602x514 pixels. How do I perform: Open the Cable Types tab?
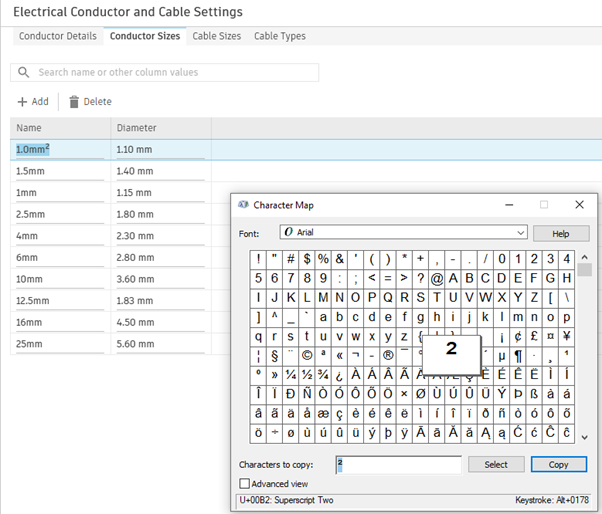point(280,36)
